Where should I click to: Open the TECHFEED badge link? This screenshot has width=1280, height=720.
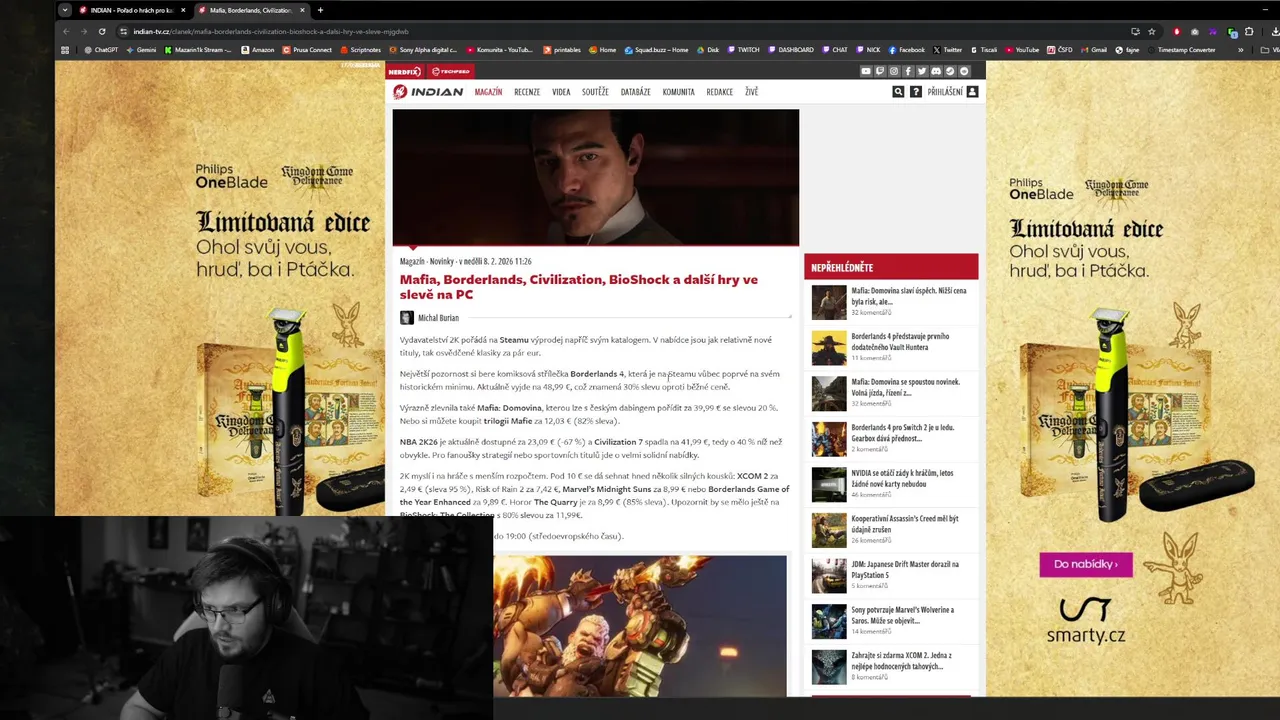click(x=450, y=71)
